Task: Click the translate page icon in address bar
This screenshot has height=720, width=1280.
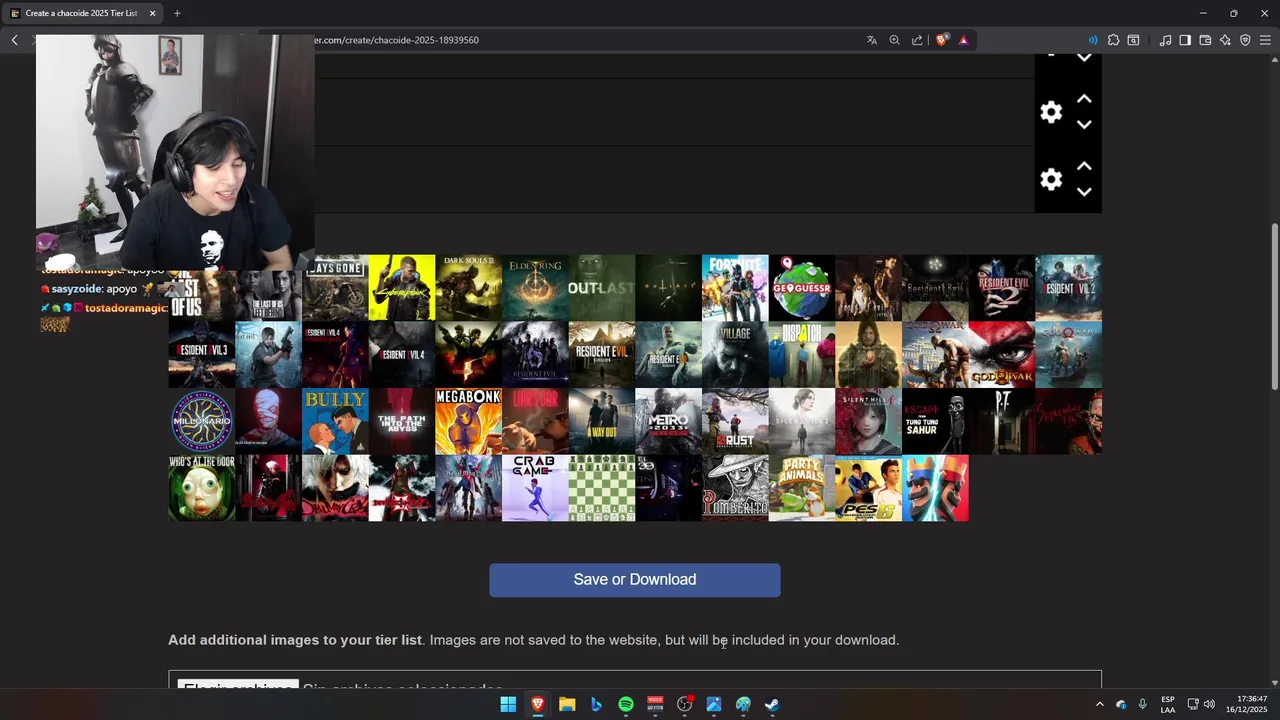Action: click(872, 40)
